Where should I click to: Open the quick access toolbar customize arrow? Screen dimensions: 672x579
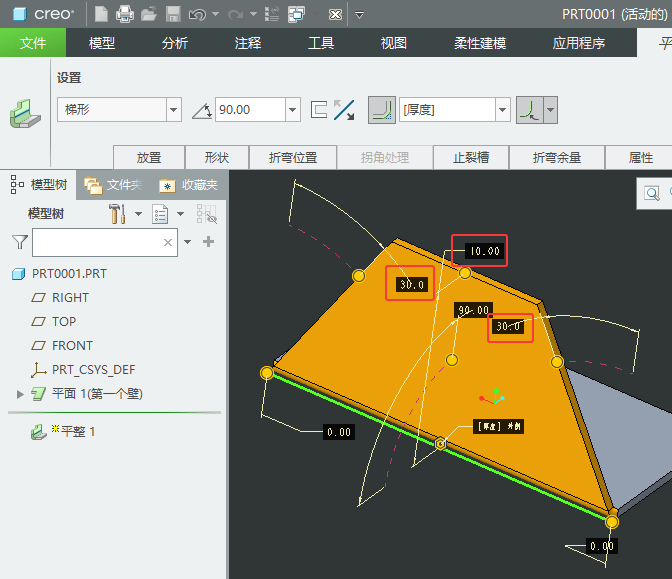[x=360, y=15]
